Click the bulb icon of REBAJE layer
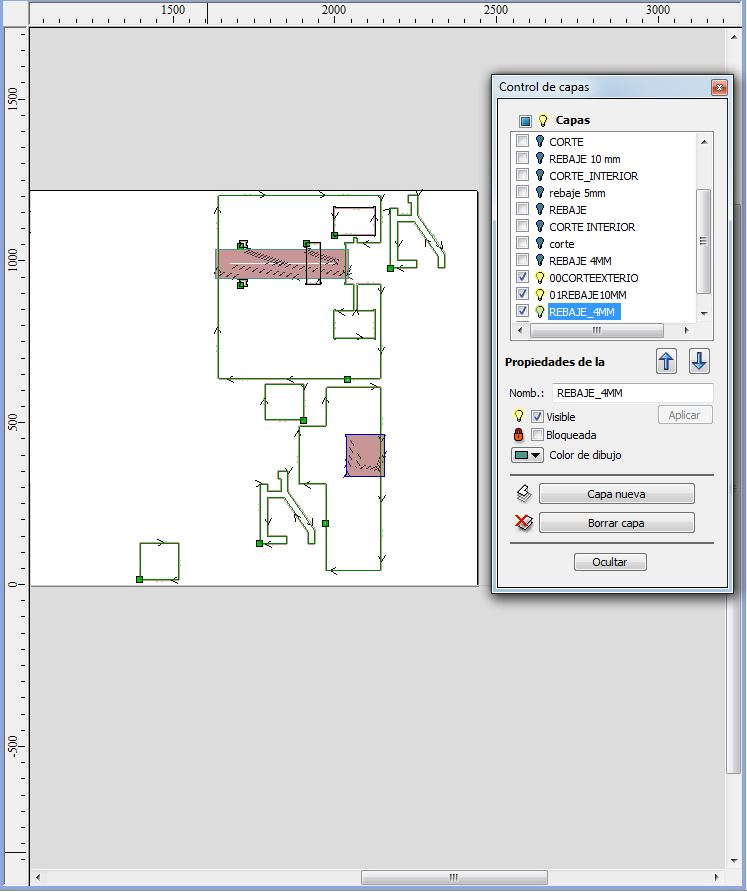Image resolution: width=747 pixels, height=892 pixels. 540,209
